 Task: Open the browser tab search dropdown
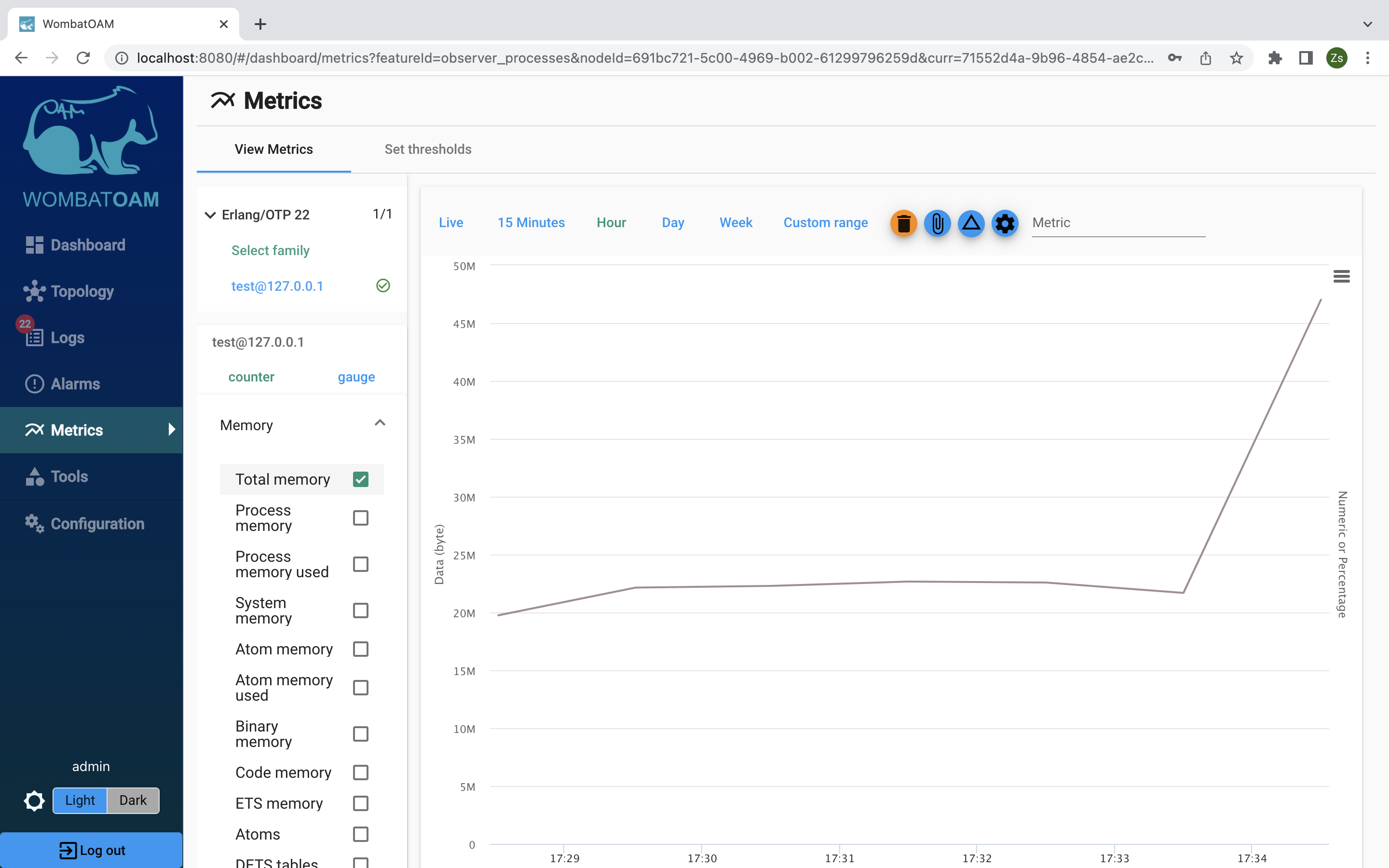(x=1368, y=24)
